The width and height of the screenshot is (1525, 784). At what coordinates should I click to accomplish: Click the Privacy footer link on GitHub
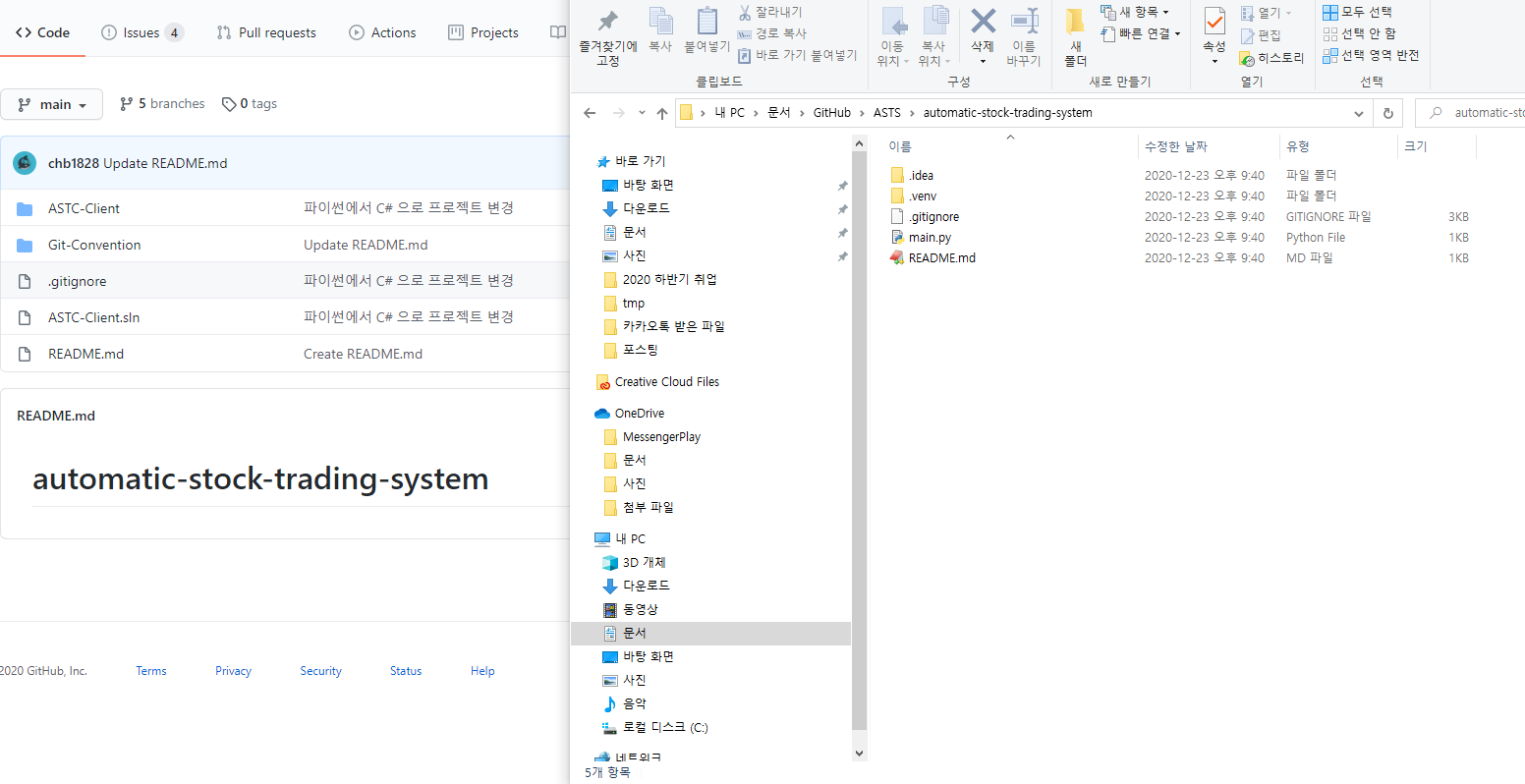tap(233, 671)
